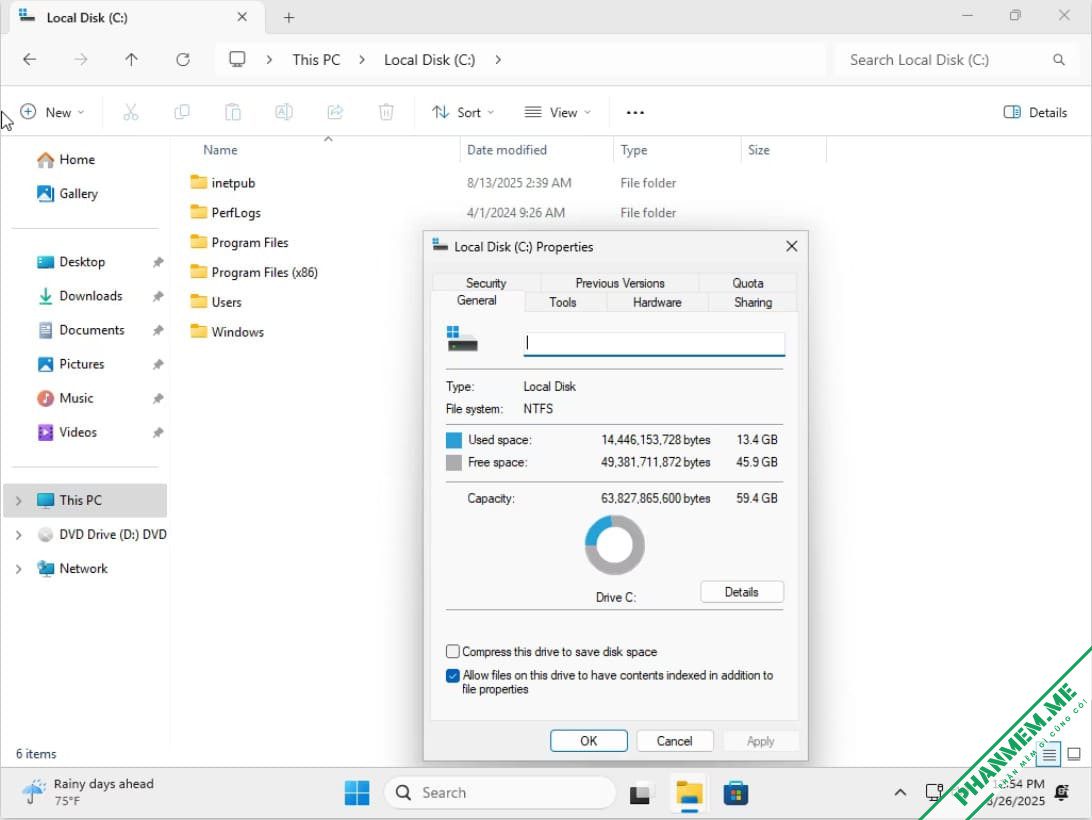Go back with the Back arrow
Screen dimensions: 1092x820
pos(29,60)
